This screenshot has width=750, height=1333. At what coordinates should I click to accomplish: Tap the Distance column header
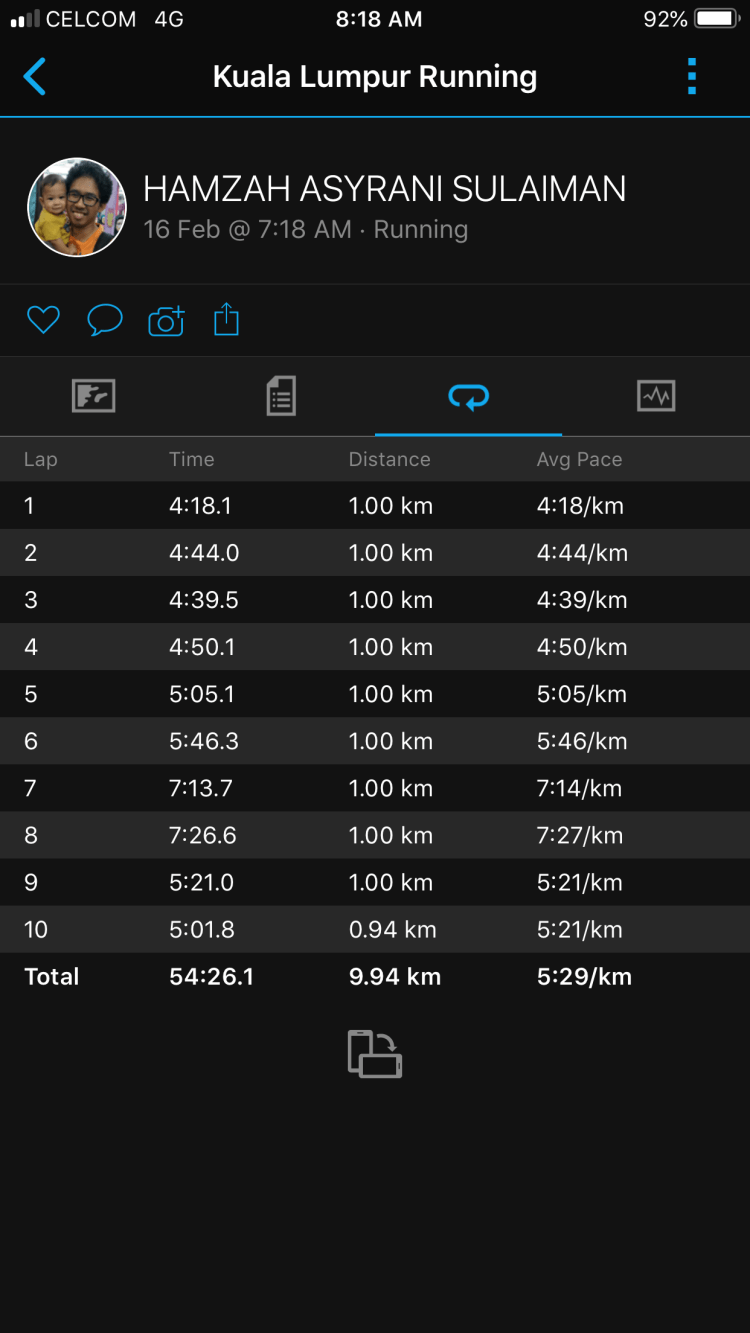point(389,459)
